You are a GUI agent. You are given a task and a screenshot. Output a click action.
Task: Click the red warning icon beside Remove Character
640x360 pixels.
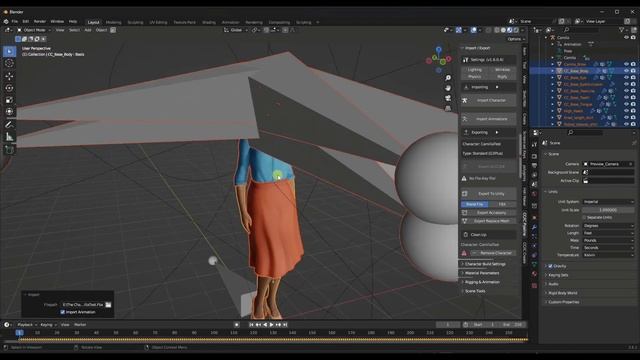(464, 253)
